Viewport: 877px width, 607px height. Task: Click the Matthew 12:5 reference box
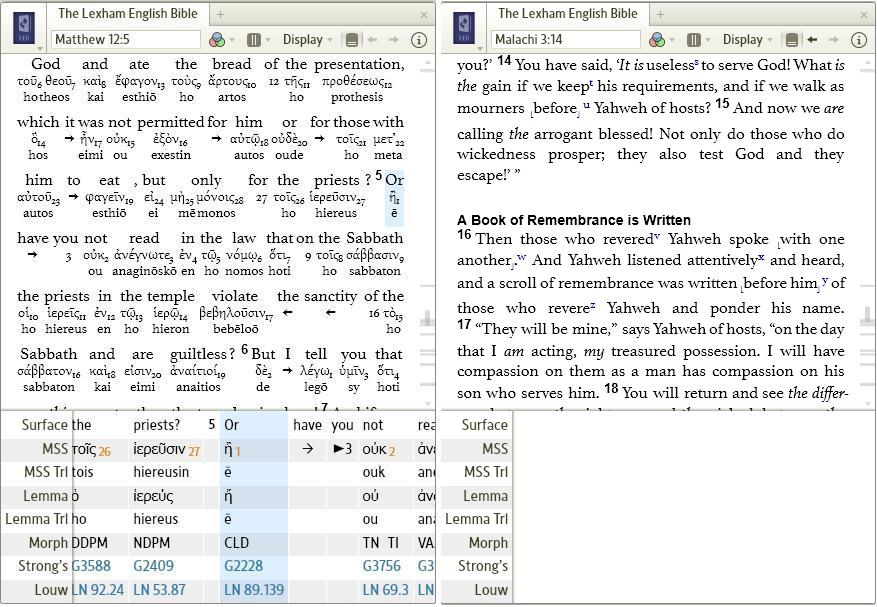coord(126,40)
